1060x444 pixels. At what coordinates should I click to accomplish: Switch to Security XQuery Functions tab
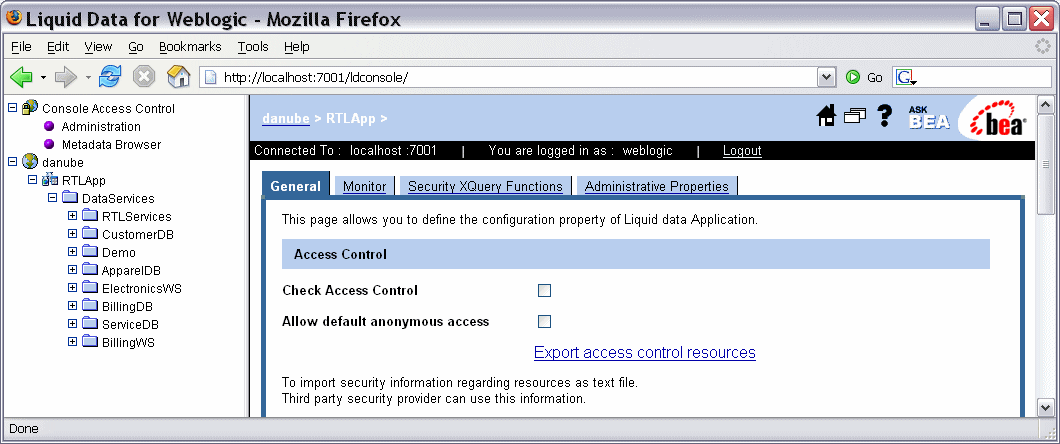pyautogui.click(x=485, y=187)
